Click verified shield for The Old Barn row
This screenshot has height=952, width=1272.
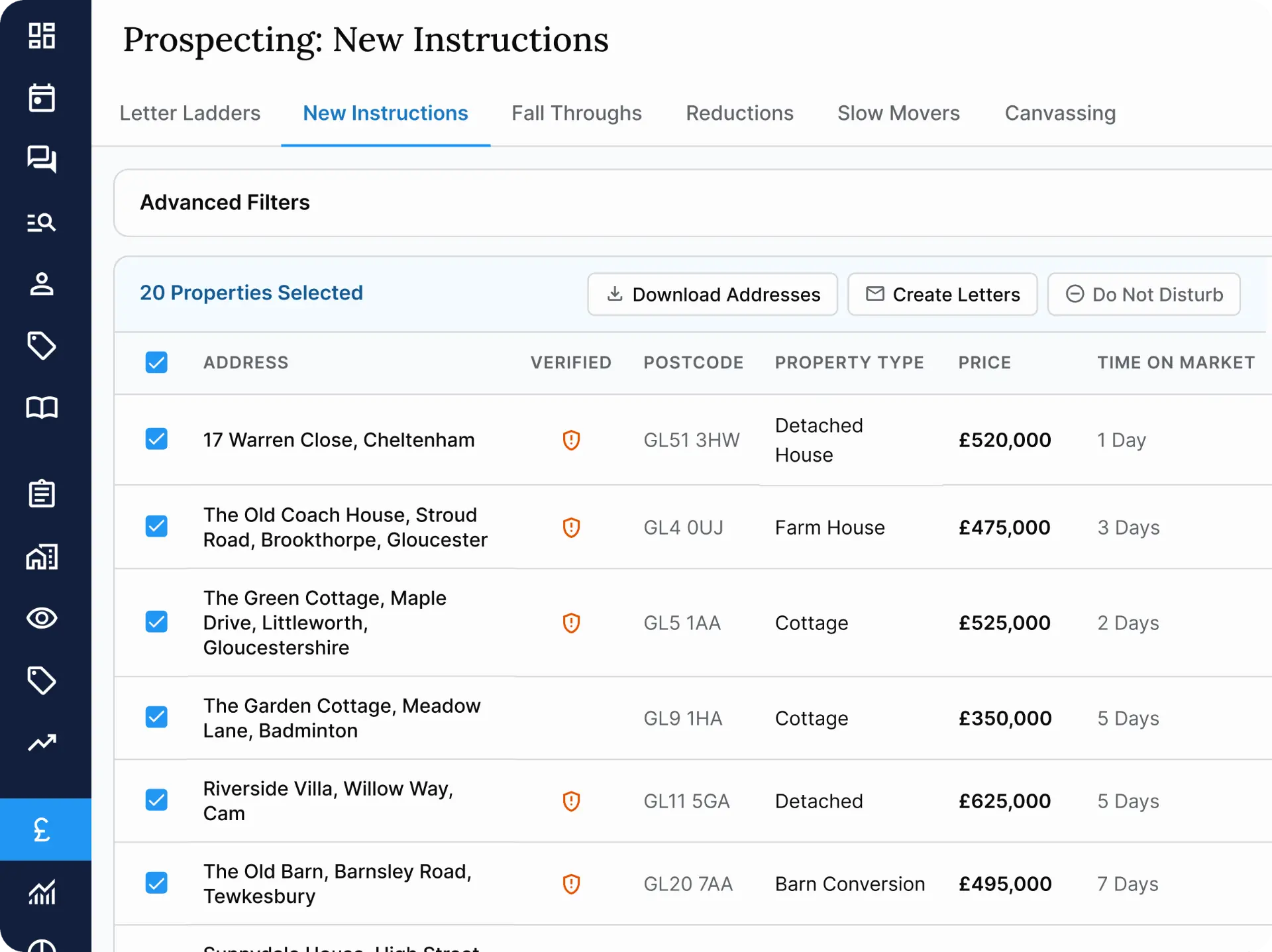pyautogui.click(x=571, y=884)
